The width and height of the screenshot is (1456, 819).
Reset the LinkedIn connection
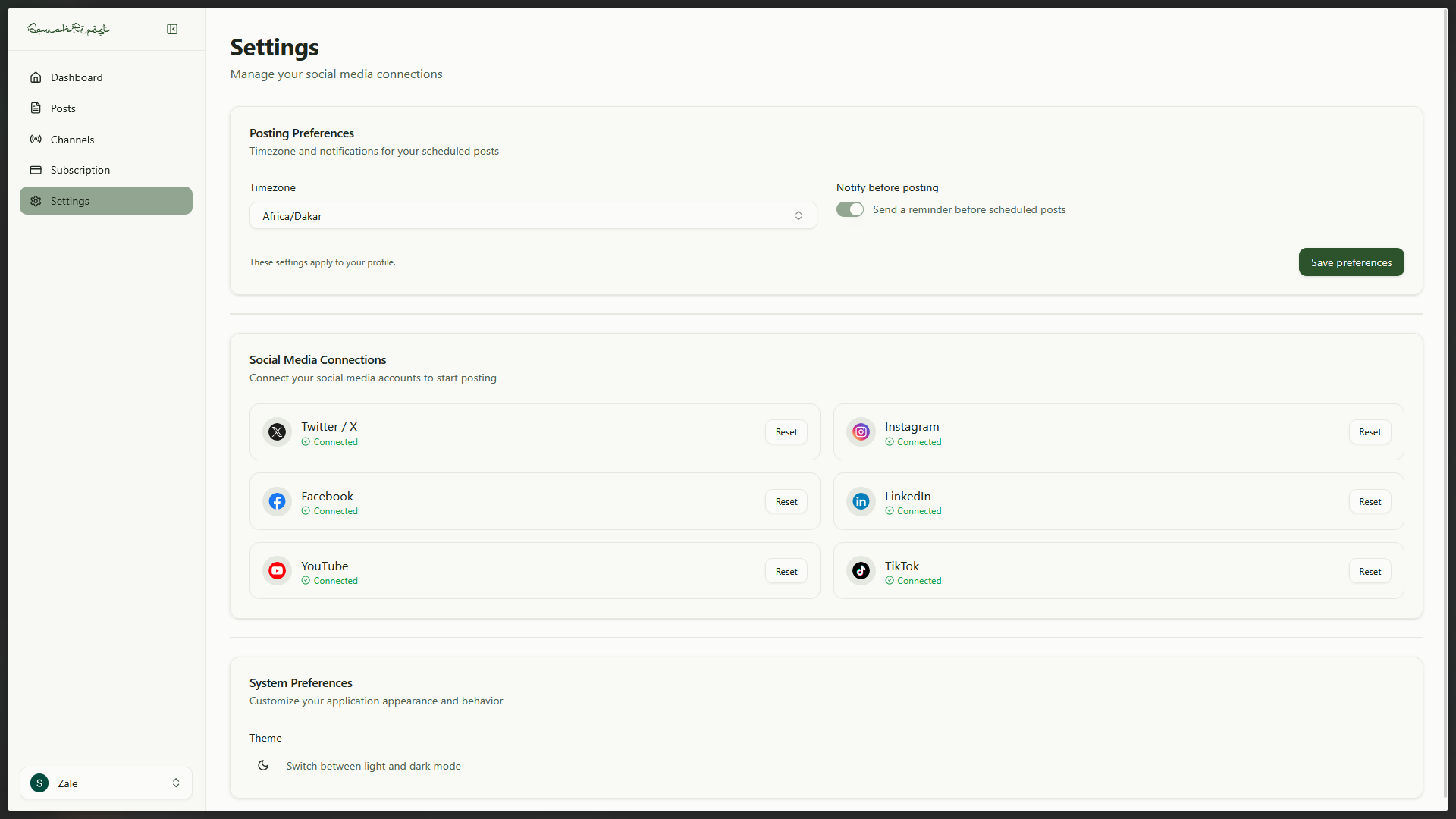click(x=1369, y=502)
